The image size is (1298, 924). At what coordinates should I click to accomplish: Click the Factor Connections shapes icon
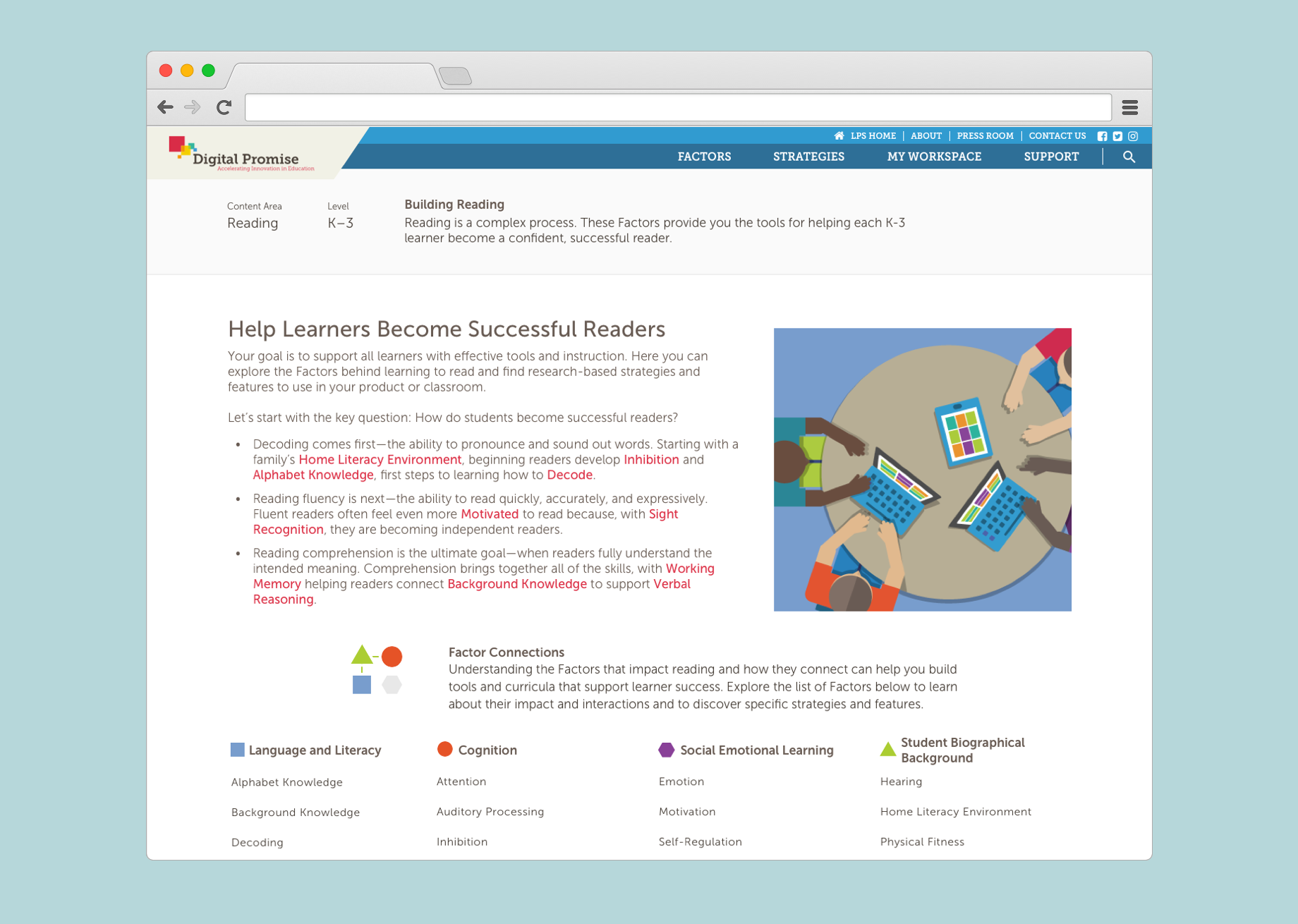(377, 669)
